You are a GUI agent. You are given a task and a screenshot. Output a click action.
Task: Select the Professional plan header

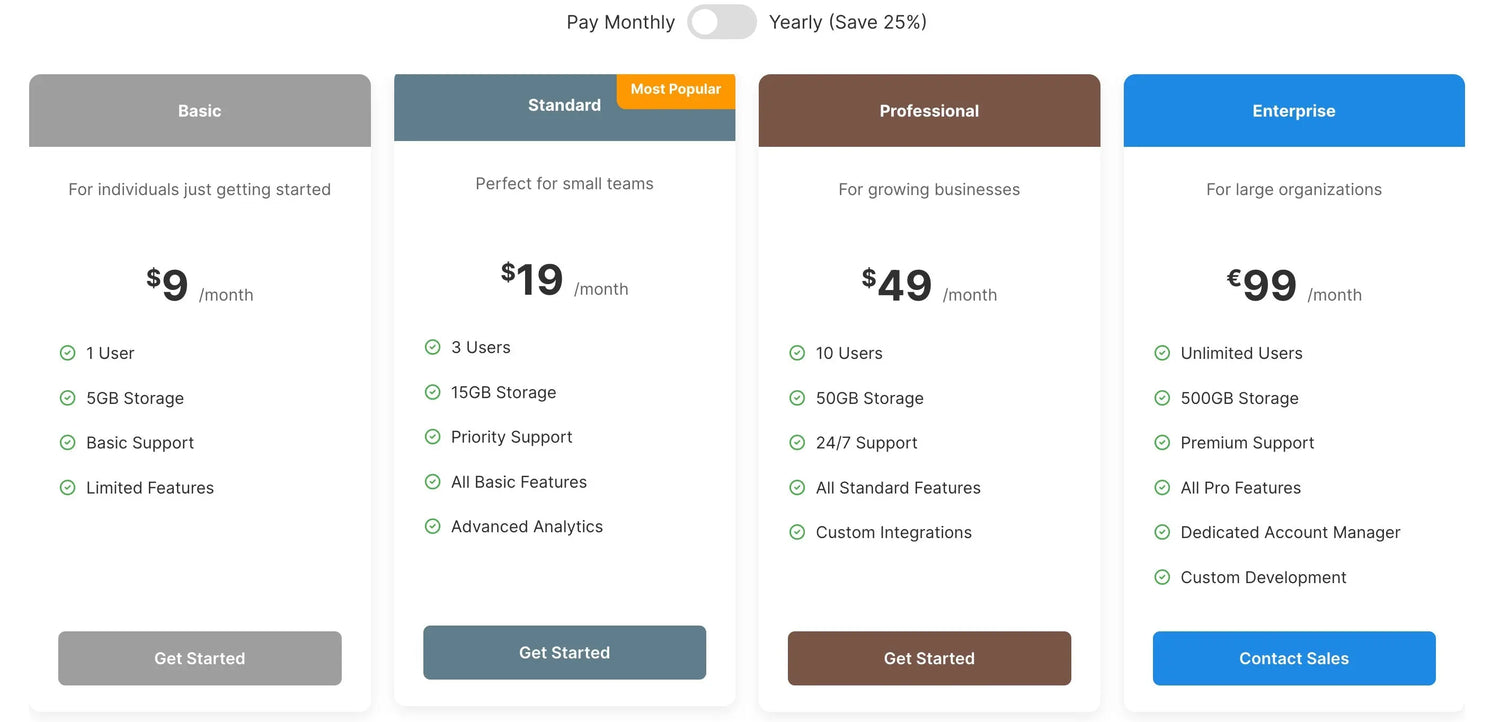[929, 110]
